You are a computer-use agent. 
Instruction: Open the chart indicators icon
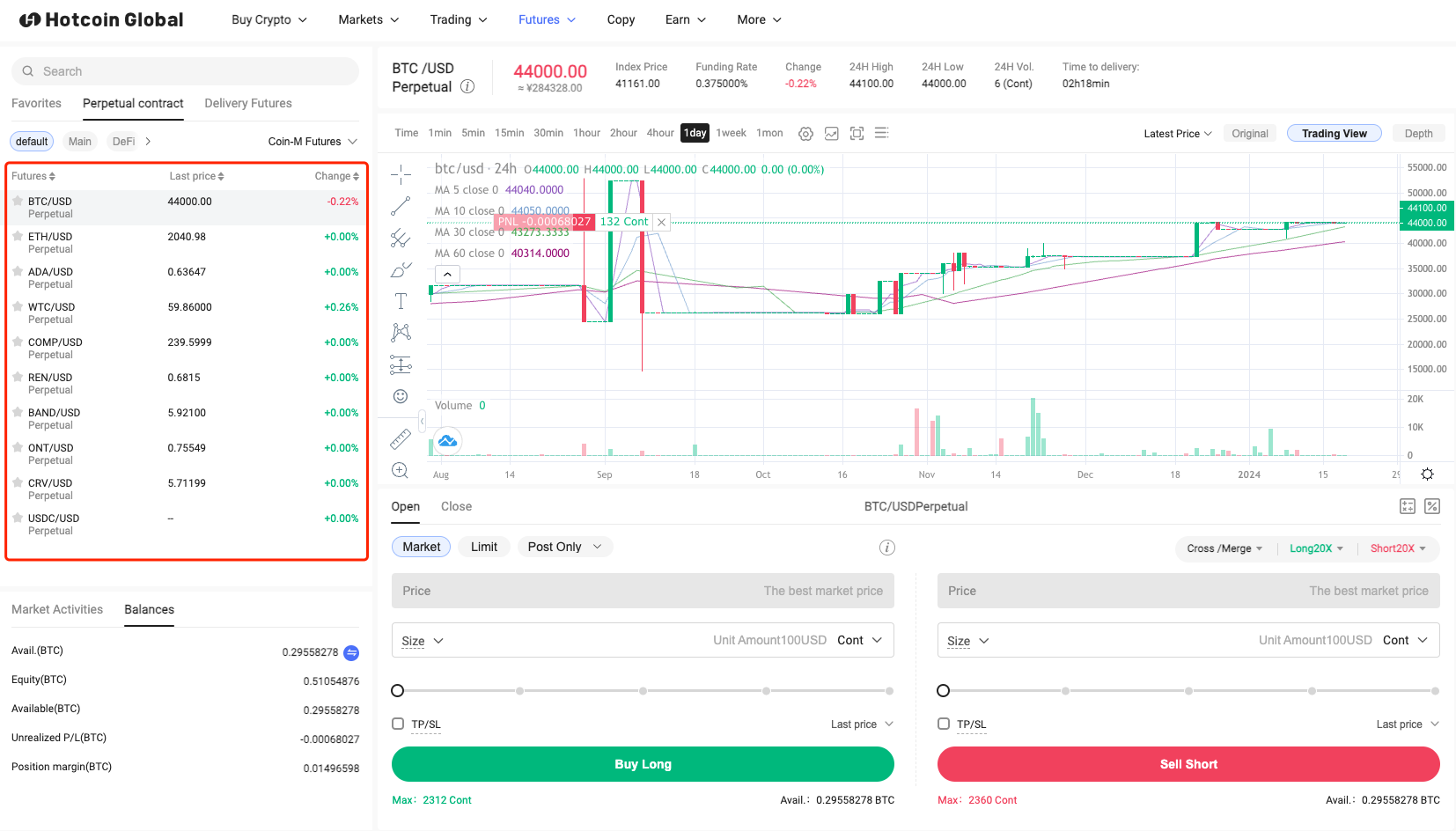click(x=831, y=134)
